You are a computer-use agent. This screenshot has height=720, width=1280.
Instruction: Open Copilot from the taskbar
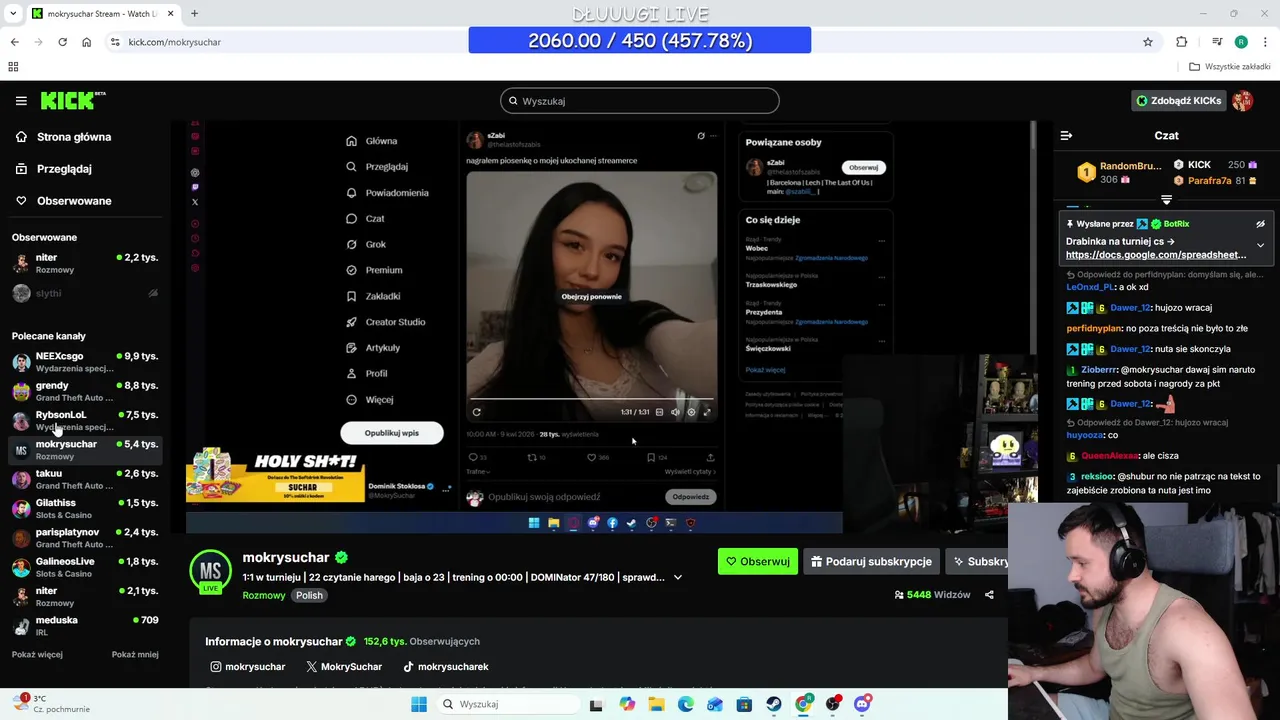click(627, 704)
